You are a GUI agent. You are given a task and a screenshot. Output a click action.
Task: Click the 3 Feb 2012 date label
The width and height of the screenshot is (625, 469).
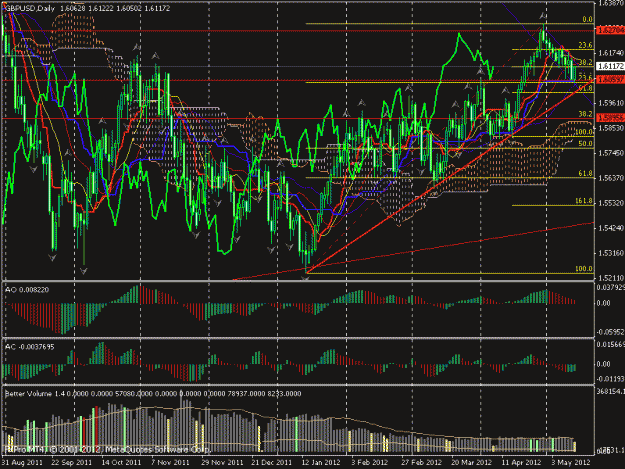tap(369, 463)
